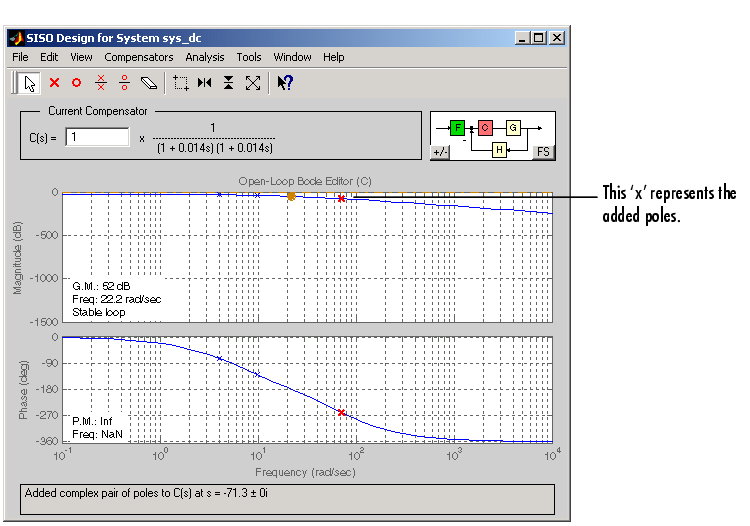This screenshot has width=750, height=526.
Task: Pick the add real zero tool
Action: pos(76,83)
